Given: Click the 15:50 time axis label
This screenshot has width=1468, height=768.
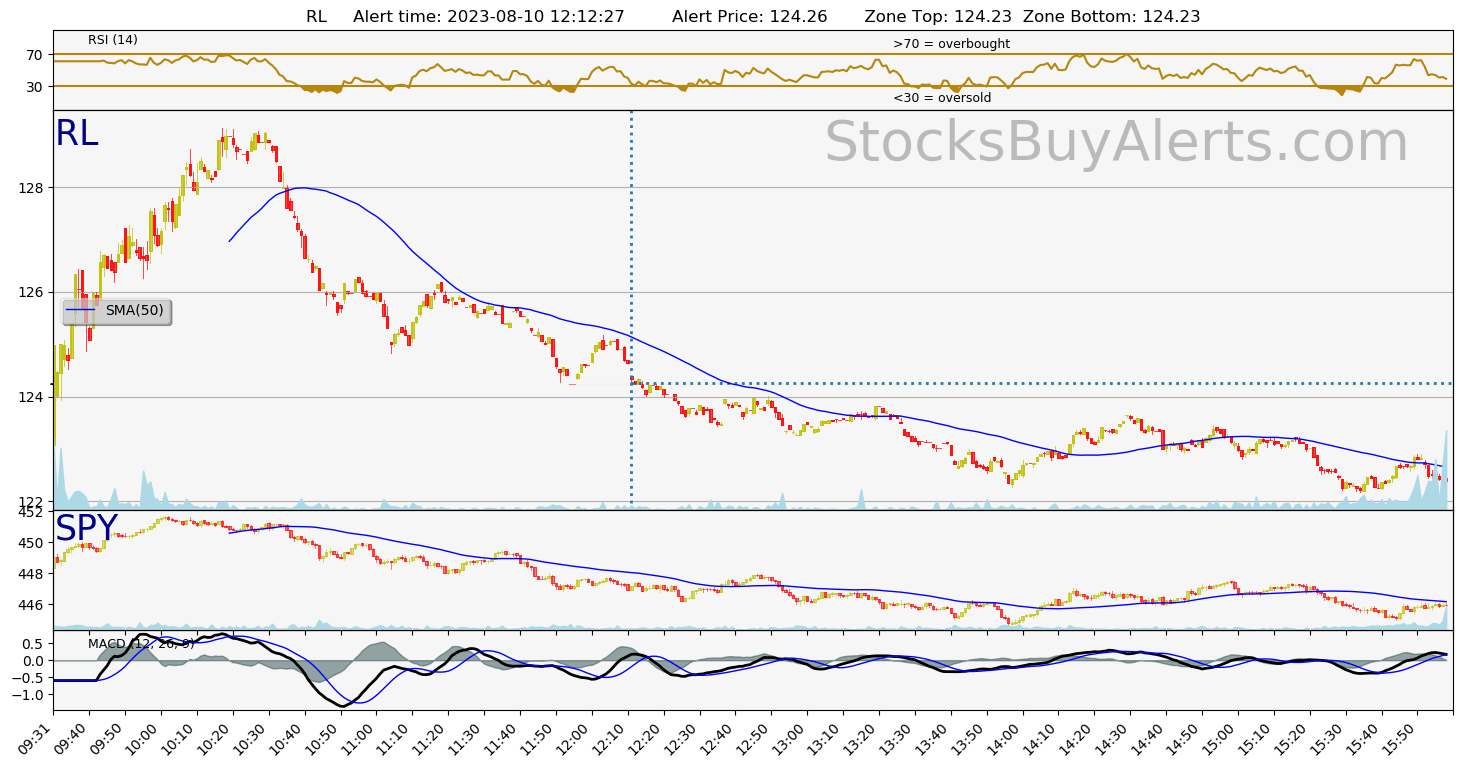Looking at the screenshot, I should click(x=1401, y=738).
